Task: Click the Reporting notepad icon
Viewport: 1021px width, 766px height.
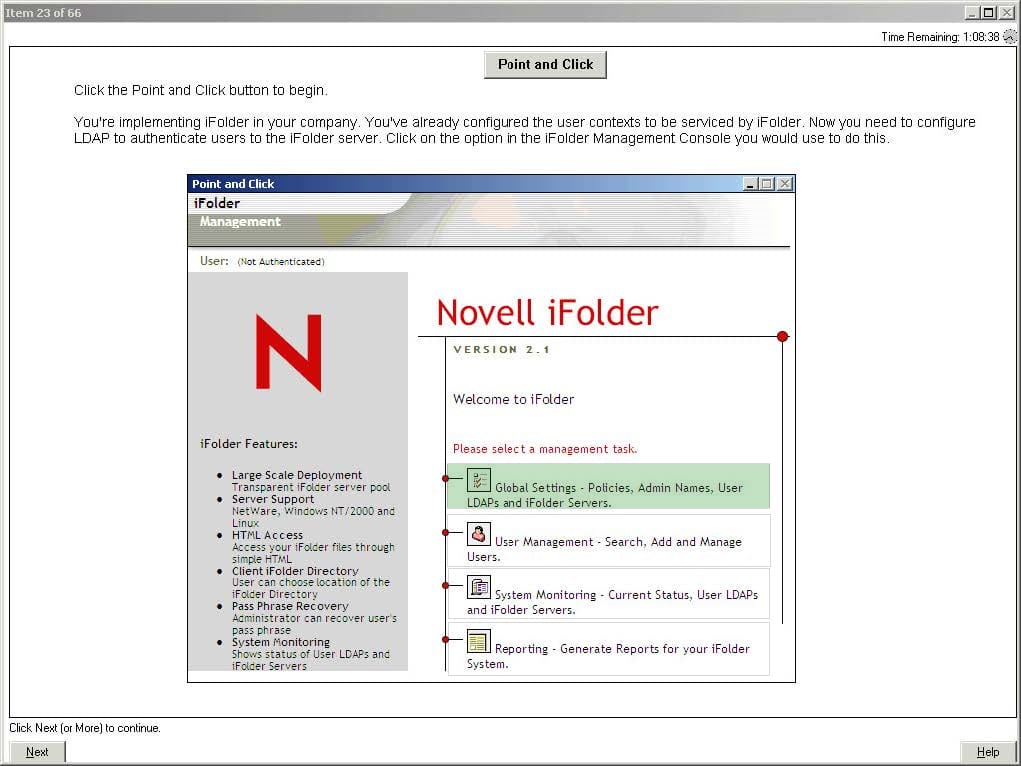Action: click(479, 642)
